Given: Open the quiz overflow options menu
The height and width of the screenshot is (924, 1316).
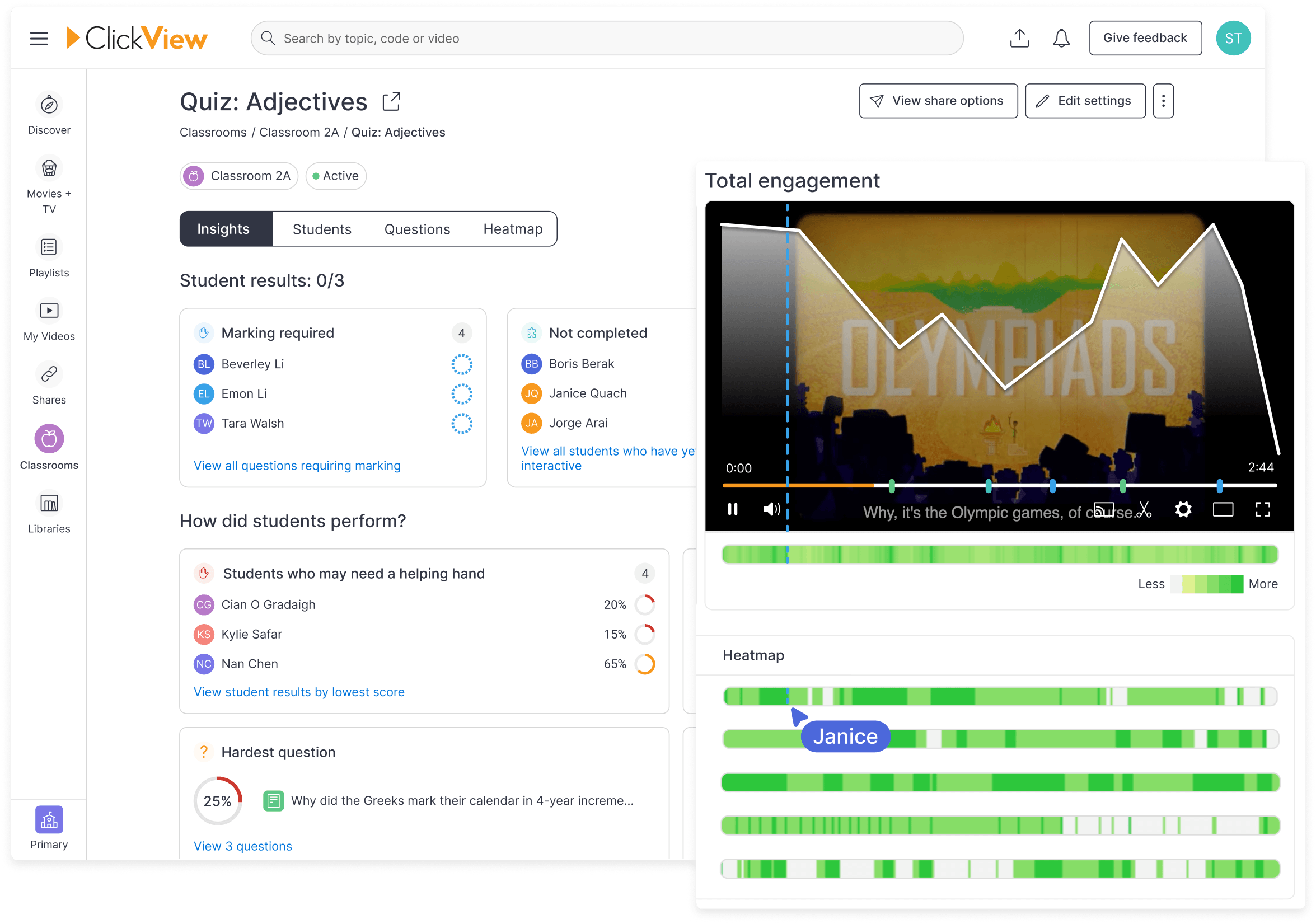Looking at the screenshot, I should [x=1163, y=100].
